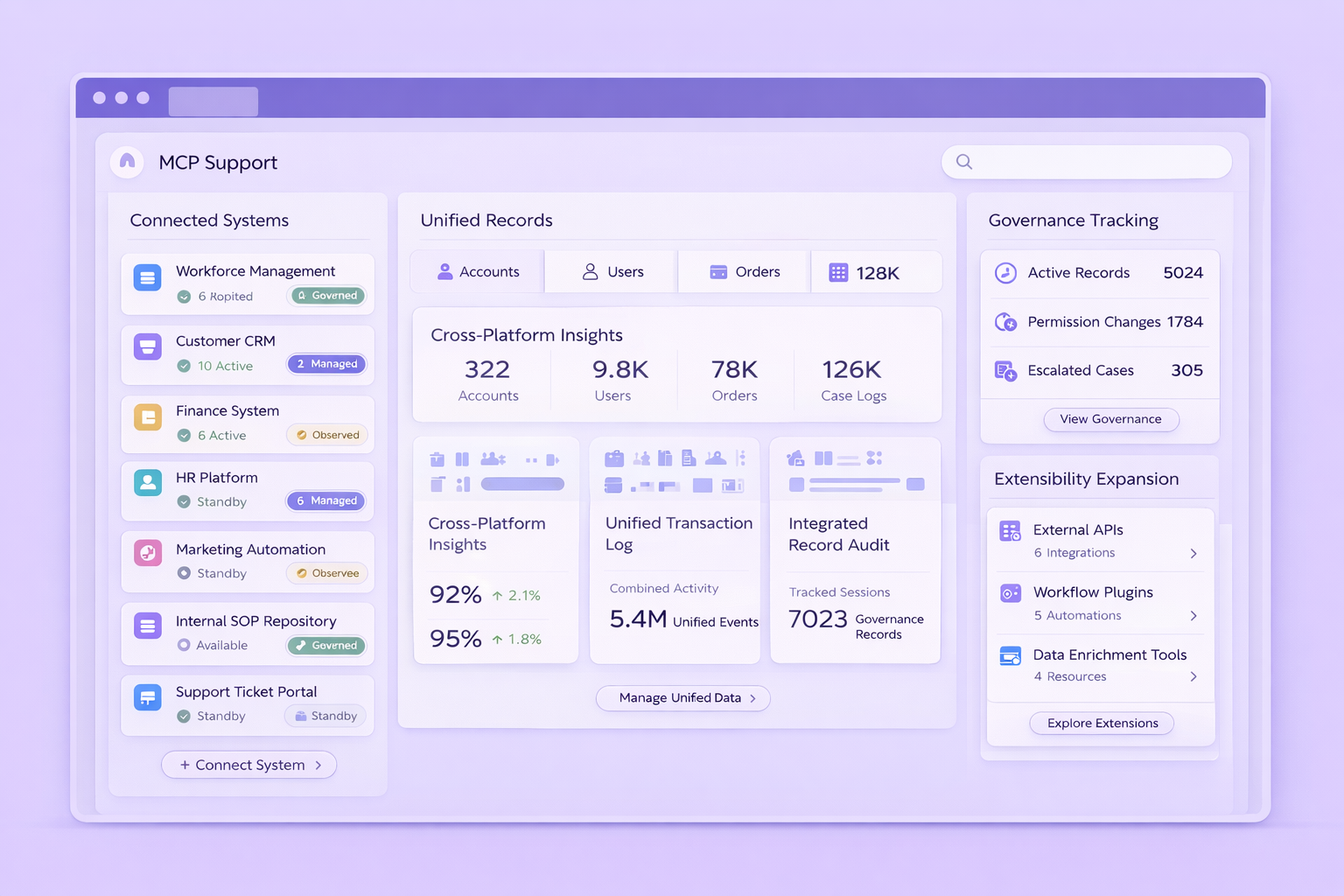The height and width of the screenshot is (896, 1344).
Task: Switch to the Orders tab
Action: (x=745, y=272)
